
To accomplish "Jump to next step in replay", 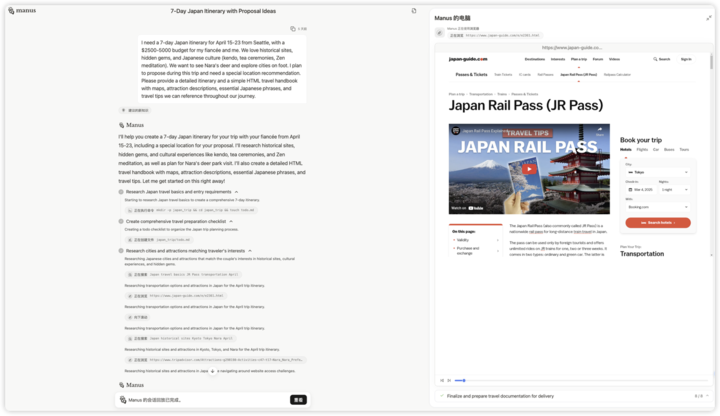I will click(x=447, y=380).
